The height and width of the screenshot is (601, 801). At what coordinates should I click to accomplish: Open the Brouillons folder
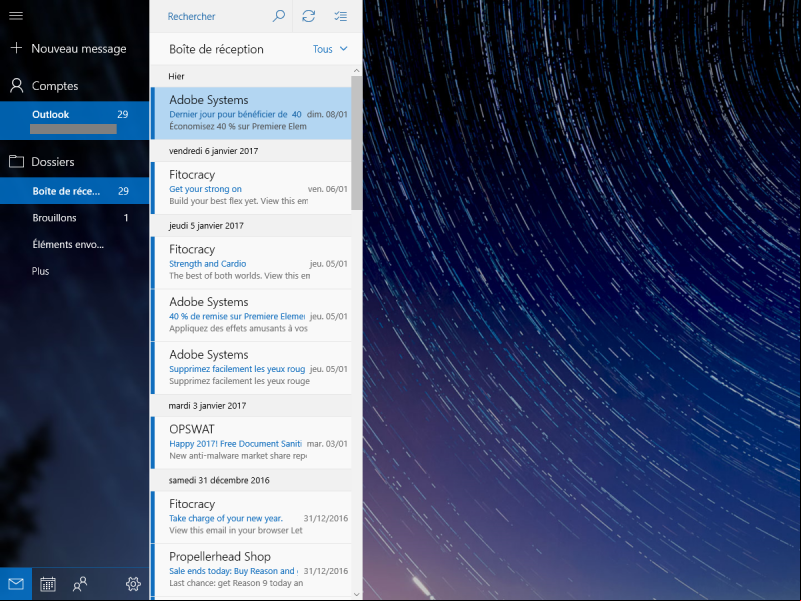pos(75,218)
